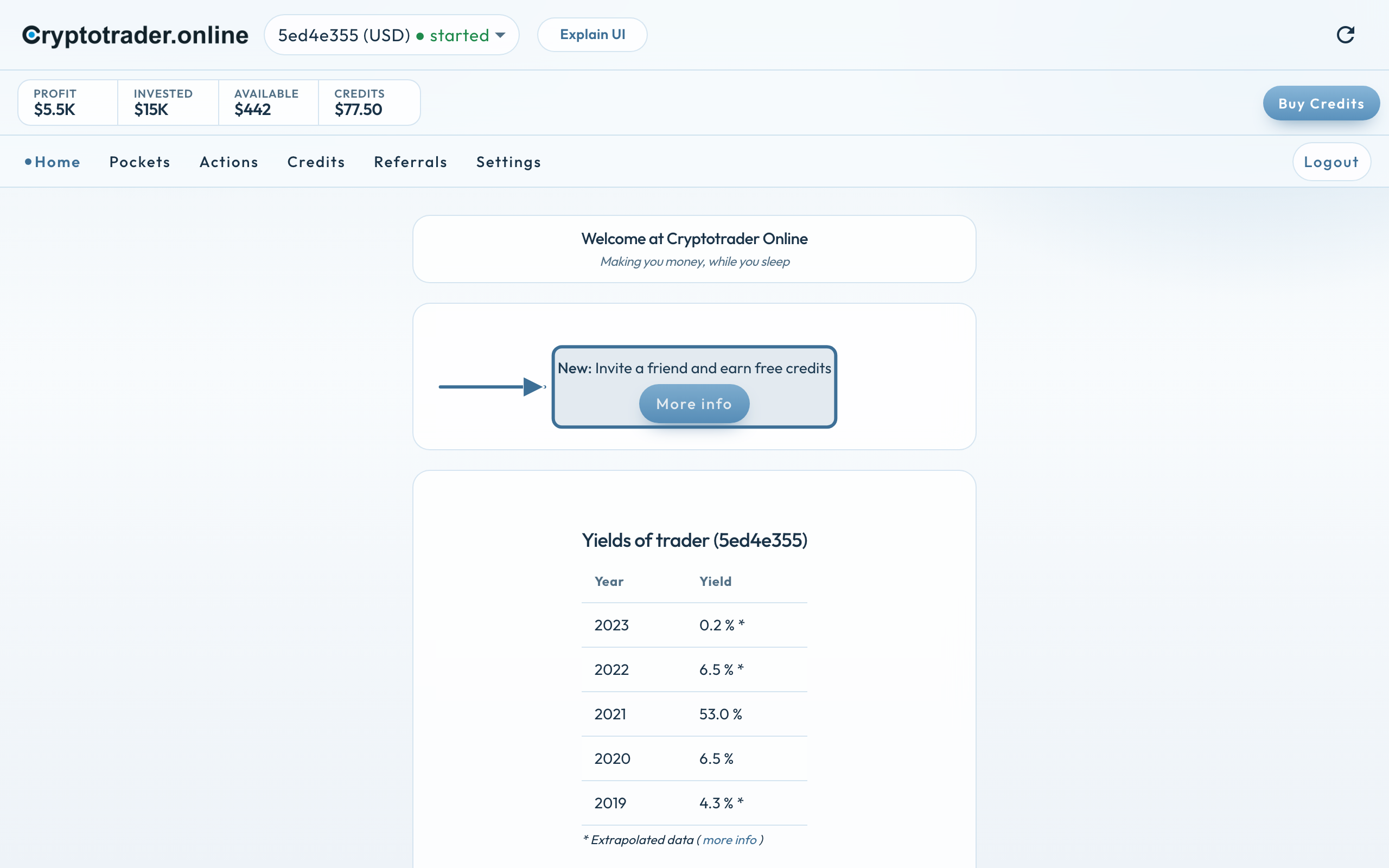The width and height of the screenshot is (1389, 868).
Task: Open the 5ed4e355 (USD) trader dropdown
Action: (x=391, y=35)
